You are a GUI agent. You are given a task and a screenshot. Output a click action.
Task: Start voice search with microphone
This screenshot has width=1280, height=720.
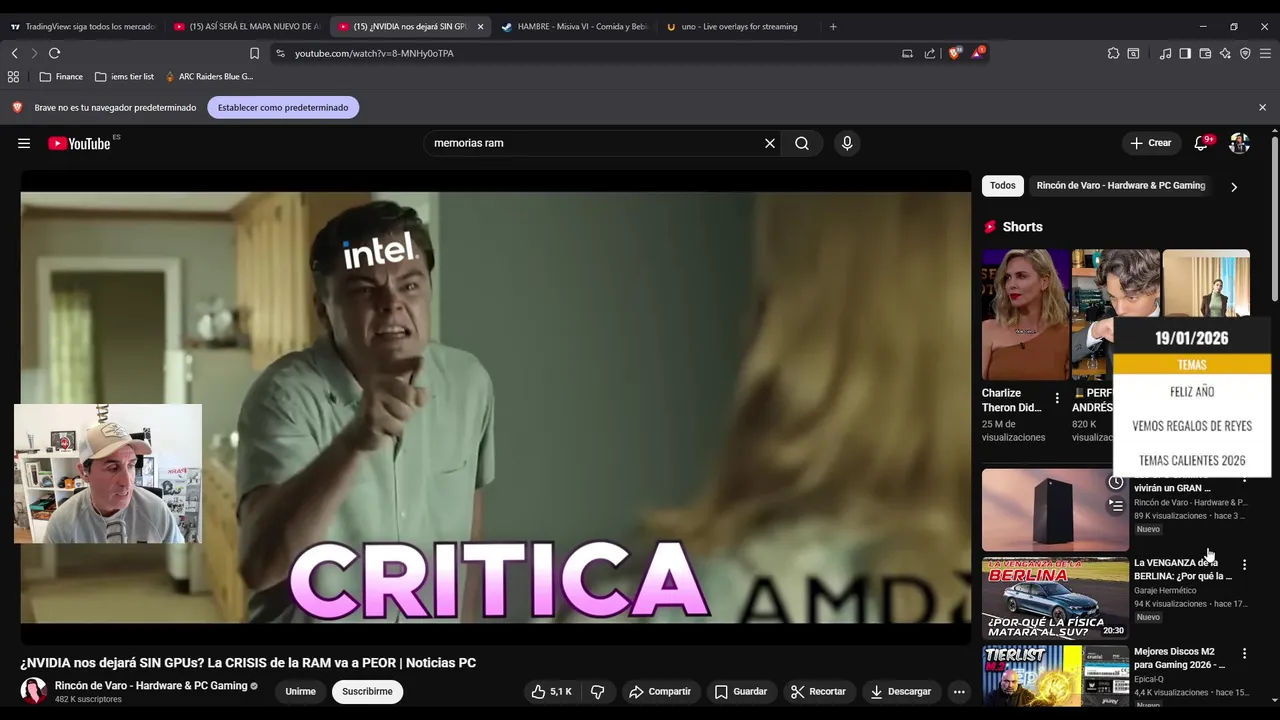[x=847, y=143]
